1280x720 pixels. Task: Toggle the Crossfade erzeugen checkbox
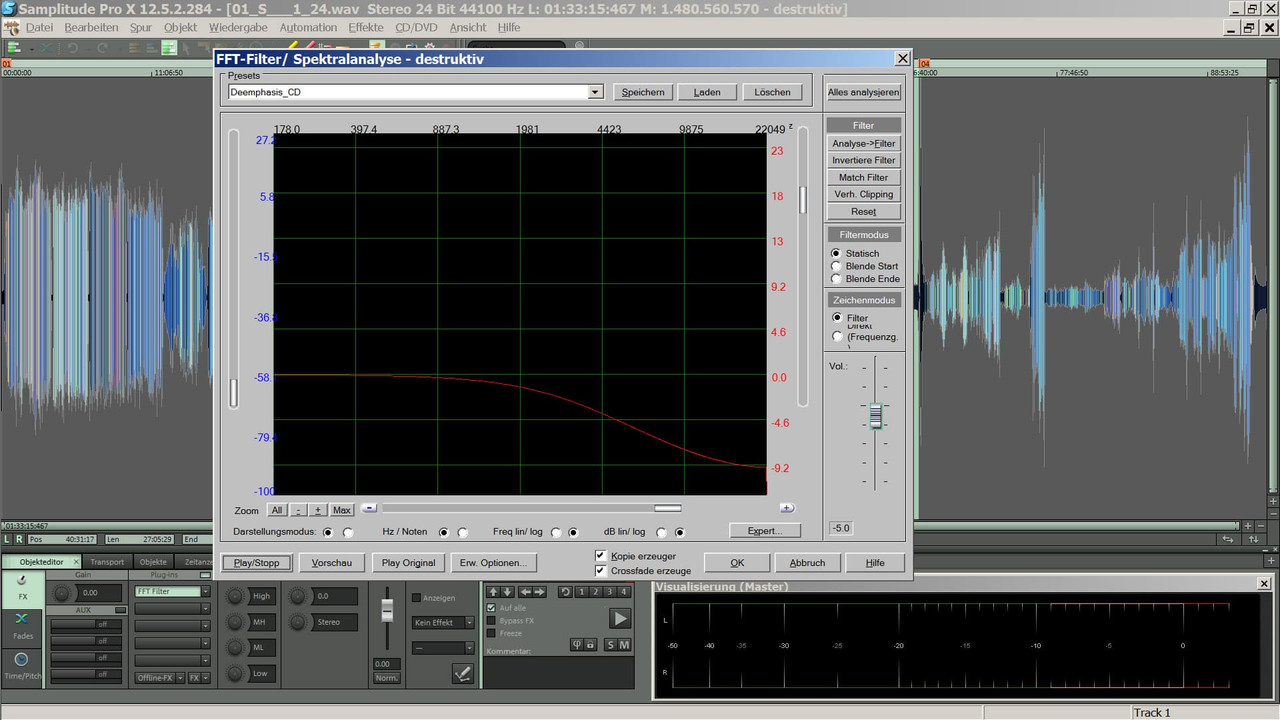click(x=601, y=570)
